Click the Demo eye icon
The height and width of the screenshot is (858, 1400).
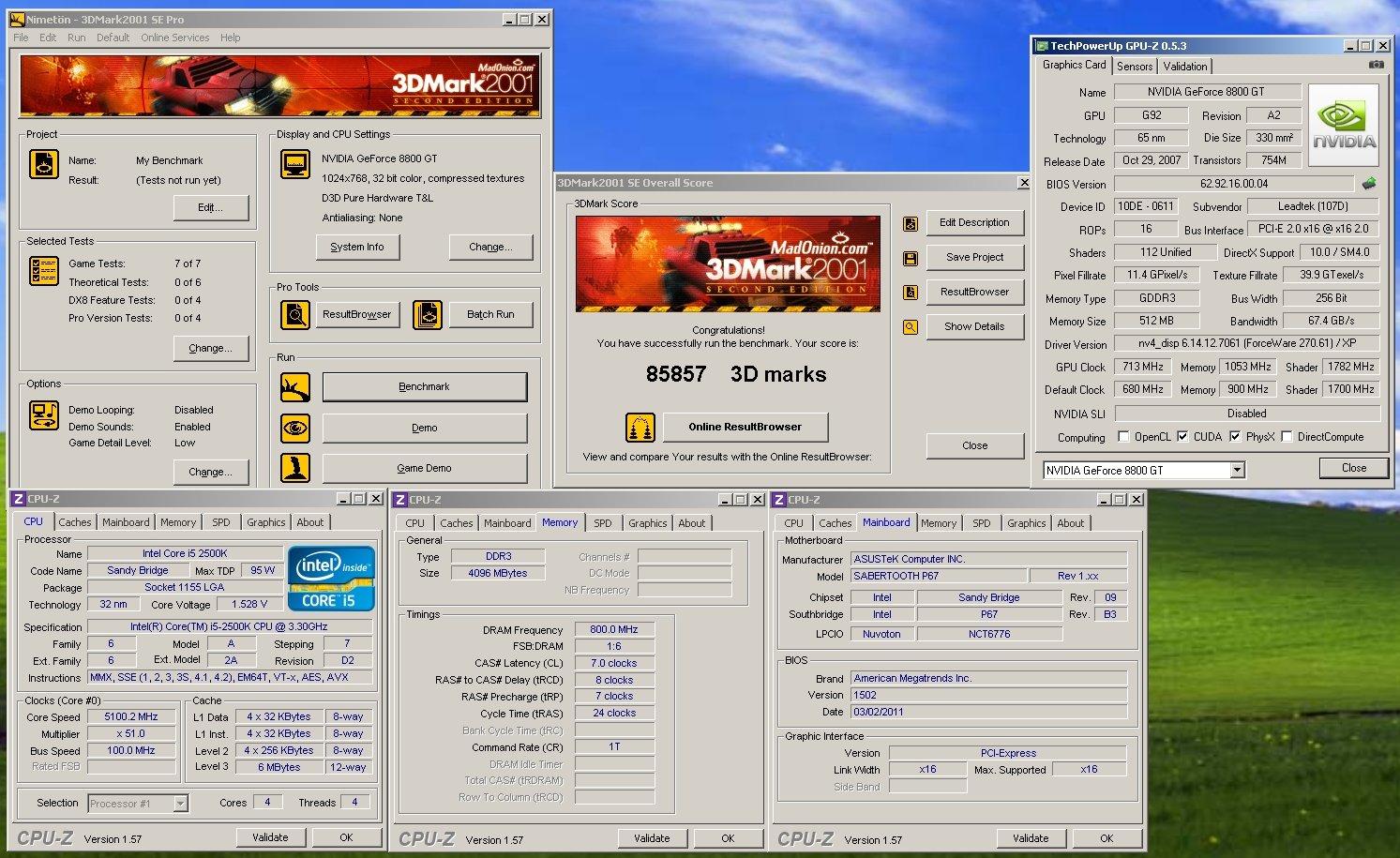click(295, 428)
